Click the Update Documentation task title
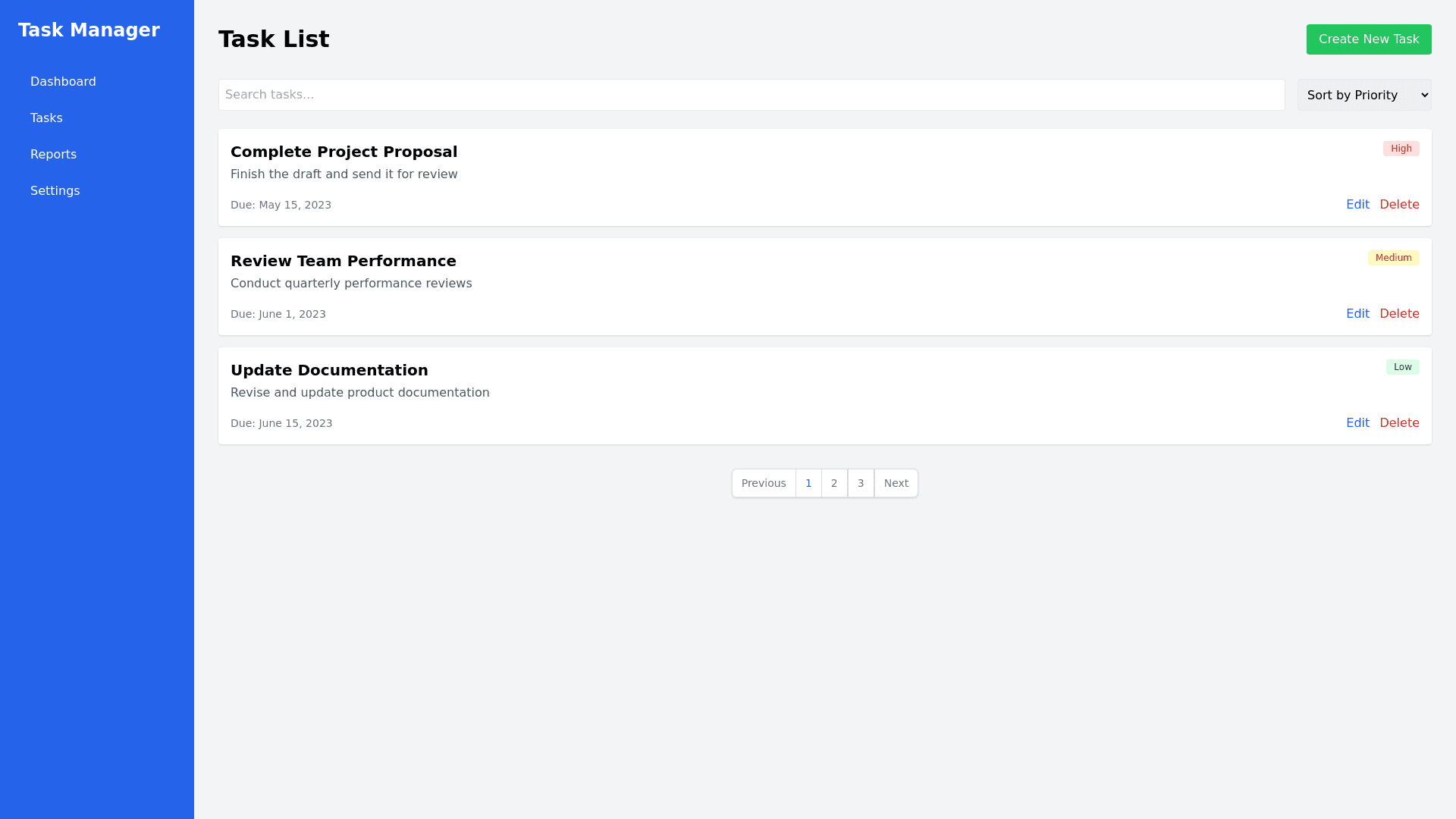Viewport: 1456px width, 819px height. pyautogui.click(x=329, y=370)
